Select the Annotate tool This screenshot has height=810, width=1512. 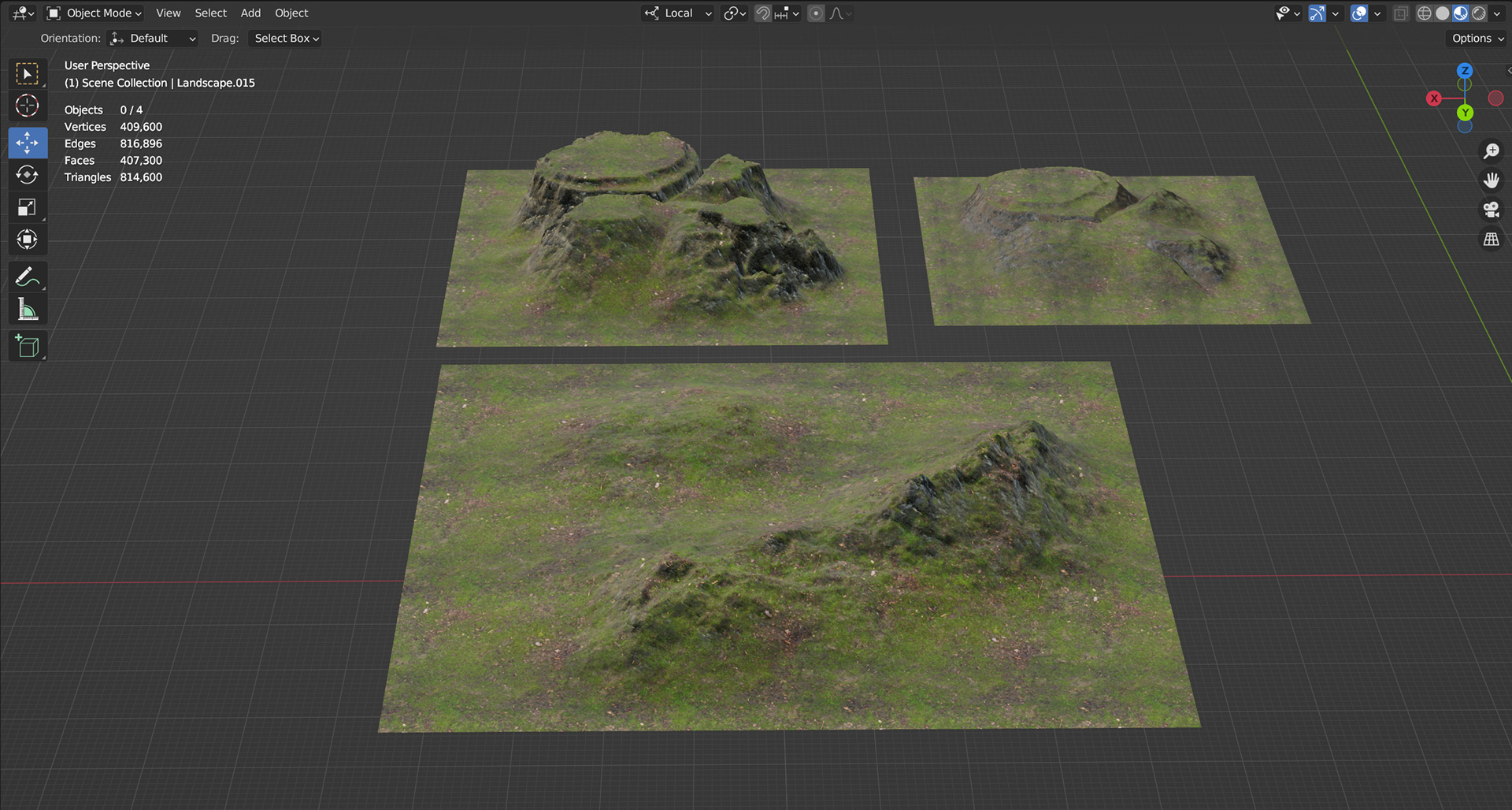coord(28,277)
